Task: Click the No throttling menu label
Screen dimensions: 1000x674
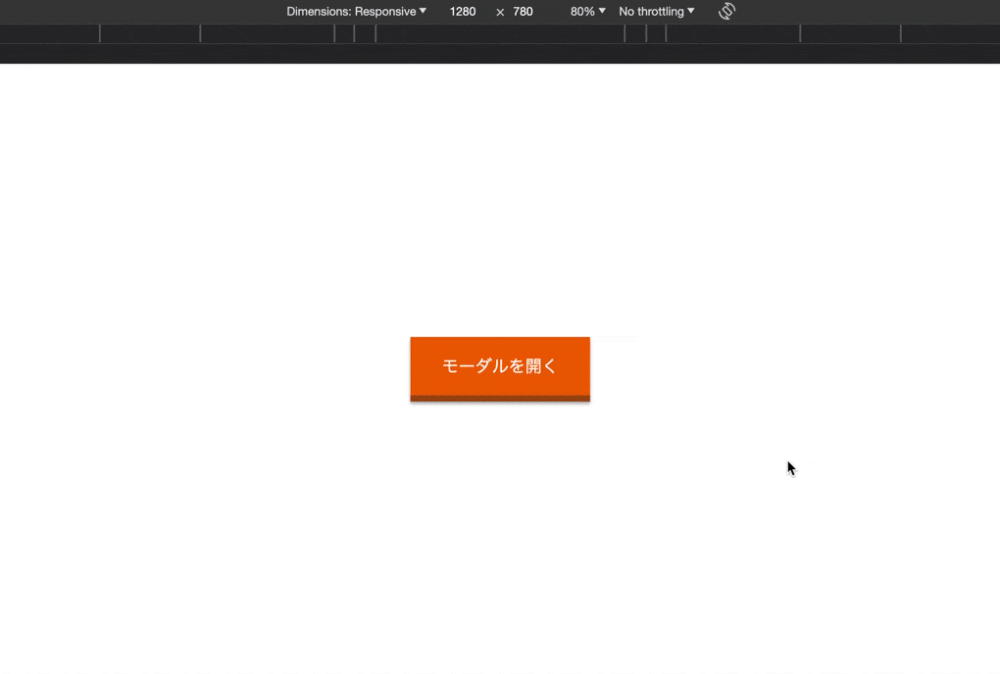Action: [651, 11]
